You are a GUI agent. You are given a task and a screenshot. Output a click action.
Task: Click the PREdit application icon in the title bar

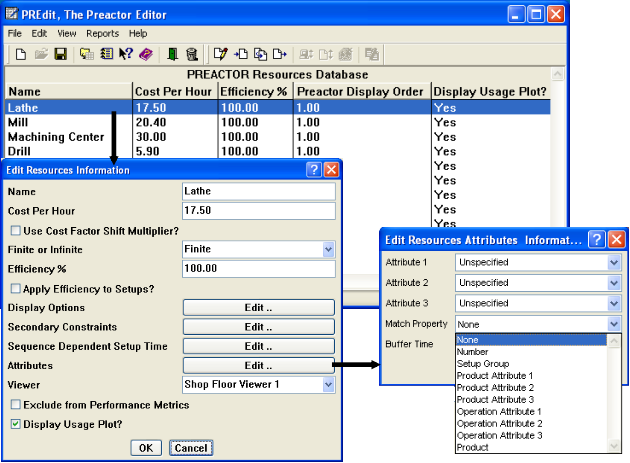[12, 14]
